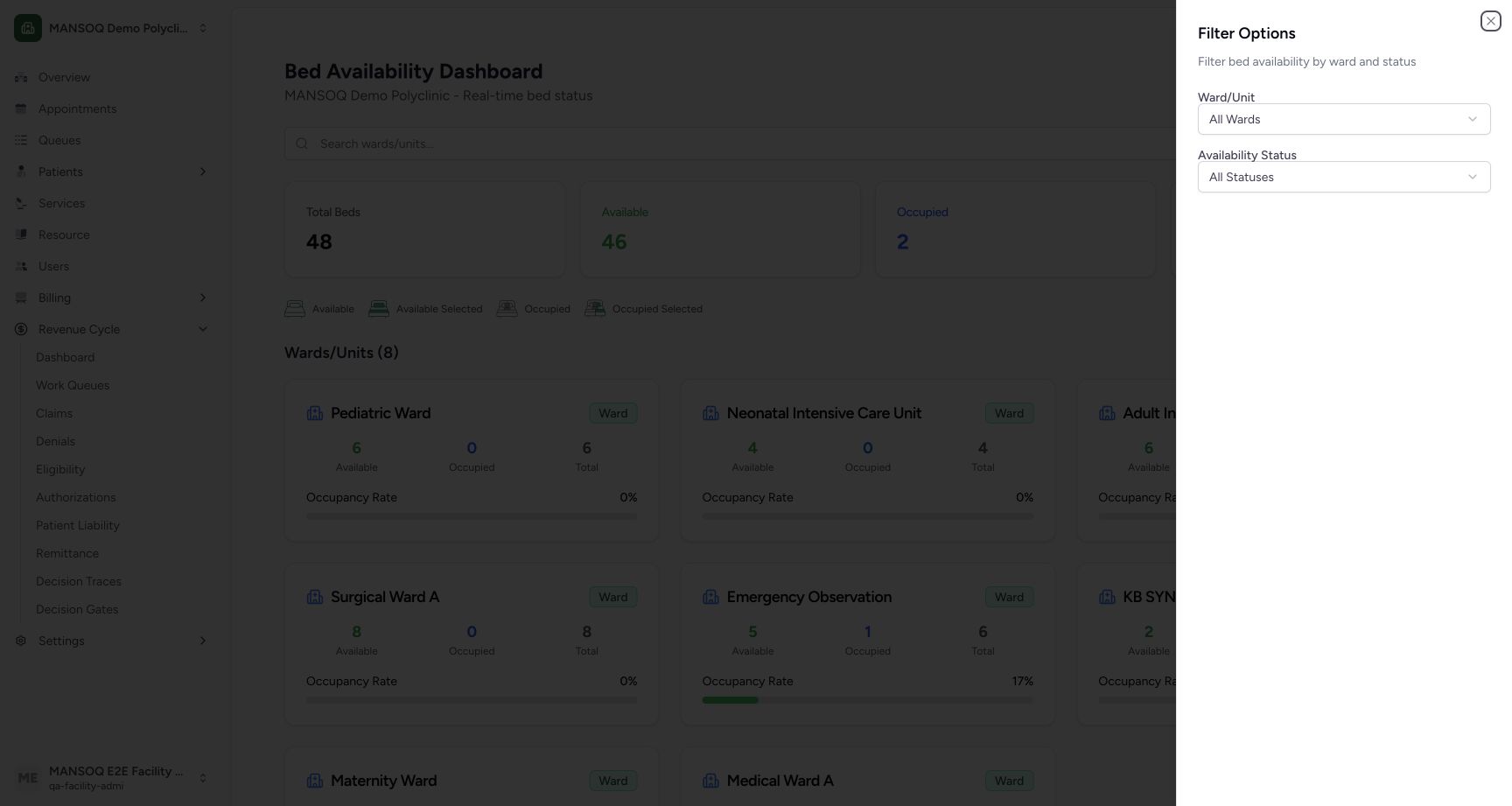This screenshot has width=1512, height=806.
Task: Click the MANSOQ facility logo icon
Action: click(x=28, y=28)
